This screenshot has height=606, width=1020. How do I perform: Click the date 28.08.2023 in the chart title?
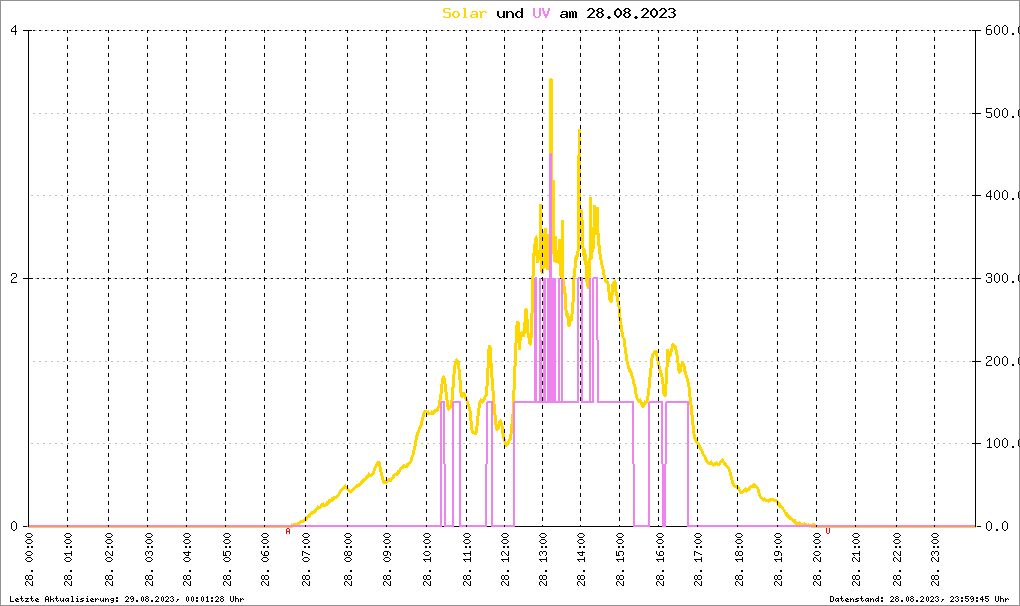(631, 13)
